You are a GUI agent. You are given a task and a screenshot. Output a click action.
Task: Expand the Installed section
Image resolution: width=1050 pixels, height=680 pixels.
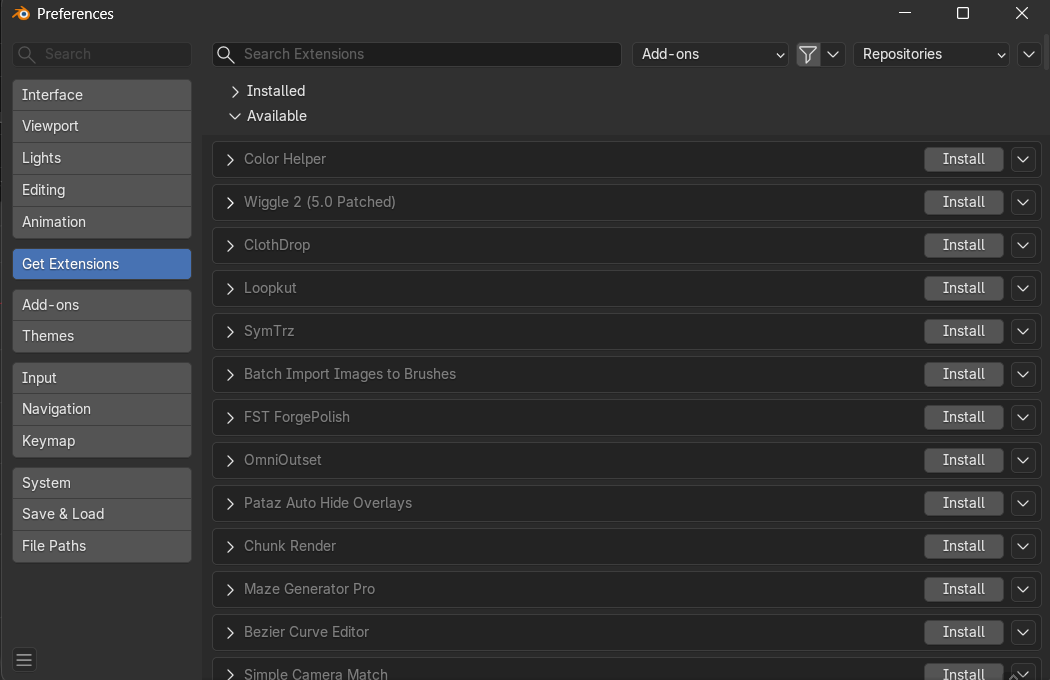tap(235, 91)
